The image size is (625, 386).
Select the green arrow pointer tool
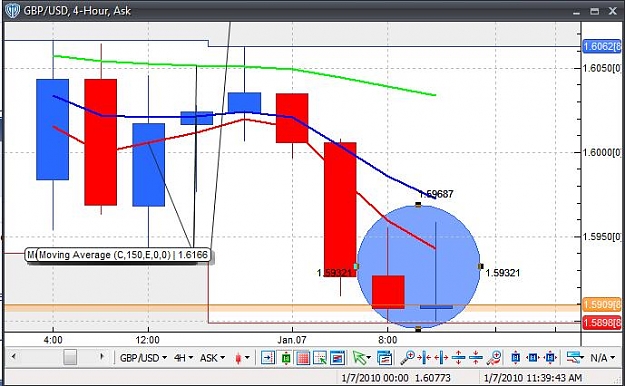click(x=359, y=358)
